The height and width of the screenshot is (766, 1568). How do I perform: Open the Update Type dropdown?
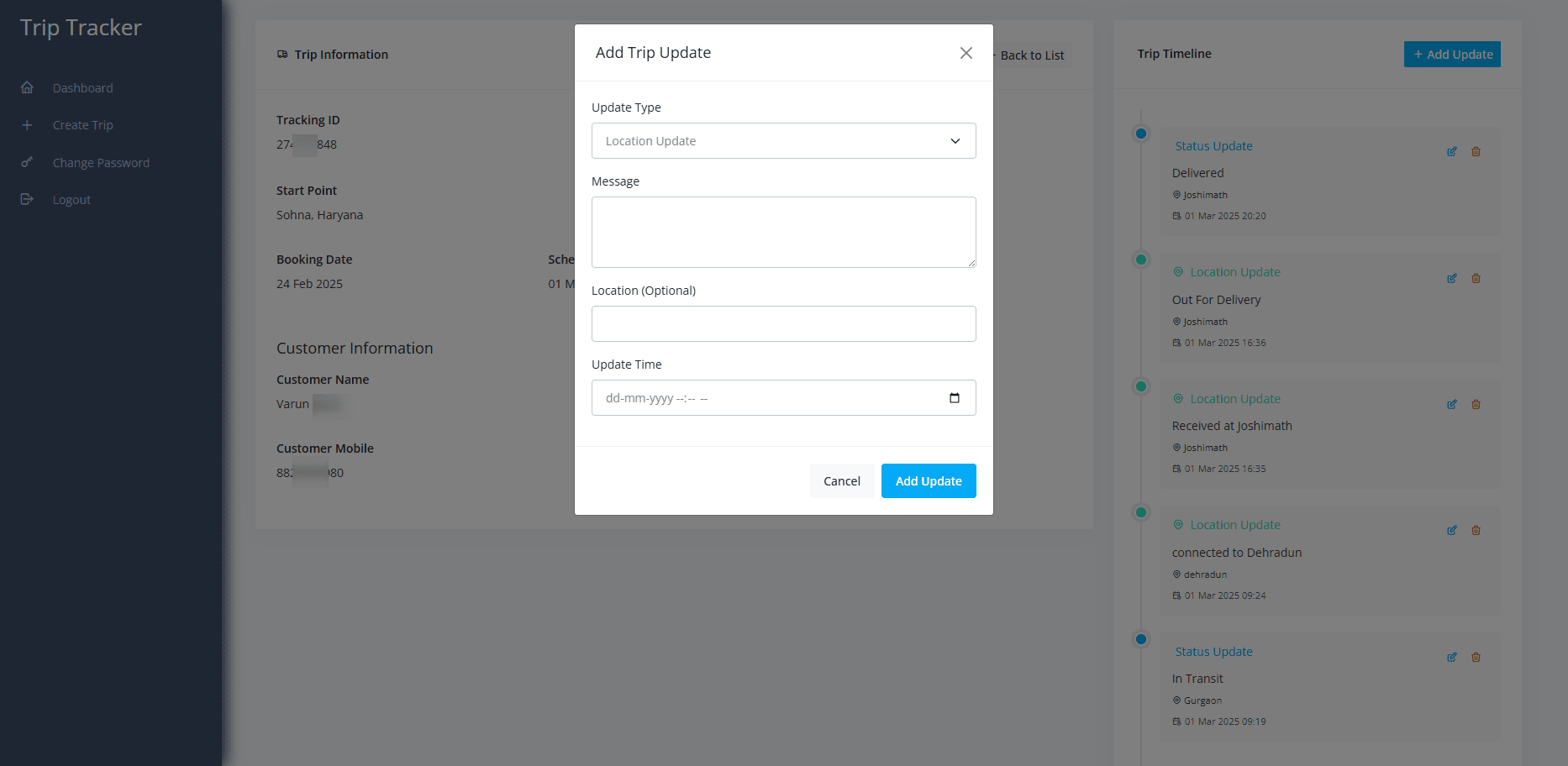point(783,141)
